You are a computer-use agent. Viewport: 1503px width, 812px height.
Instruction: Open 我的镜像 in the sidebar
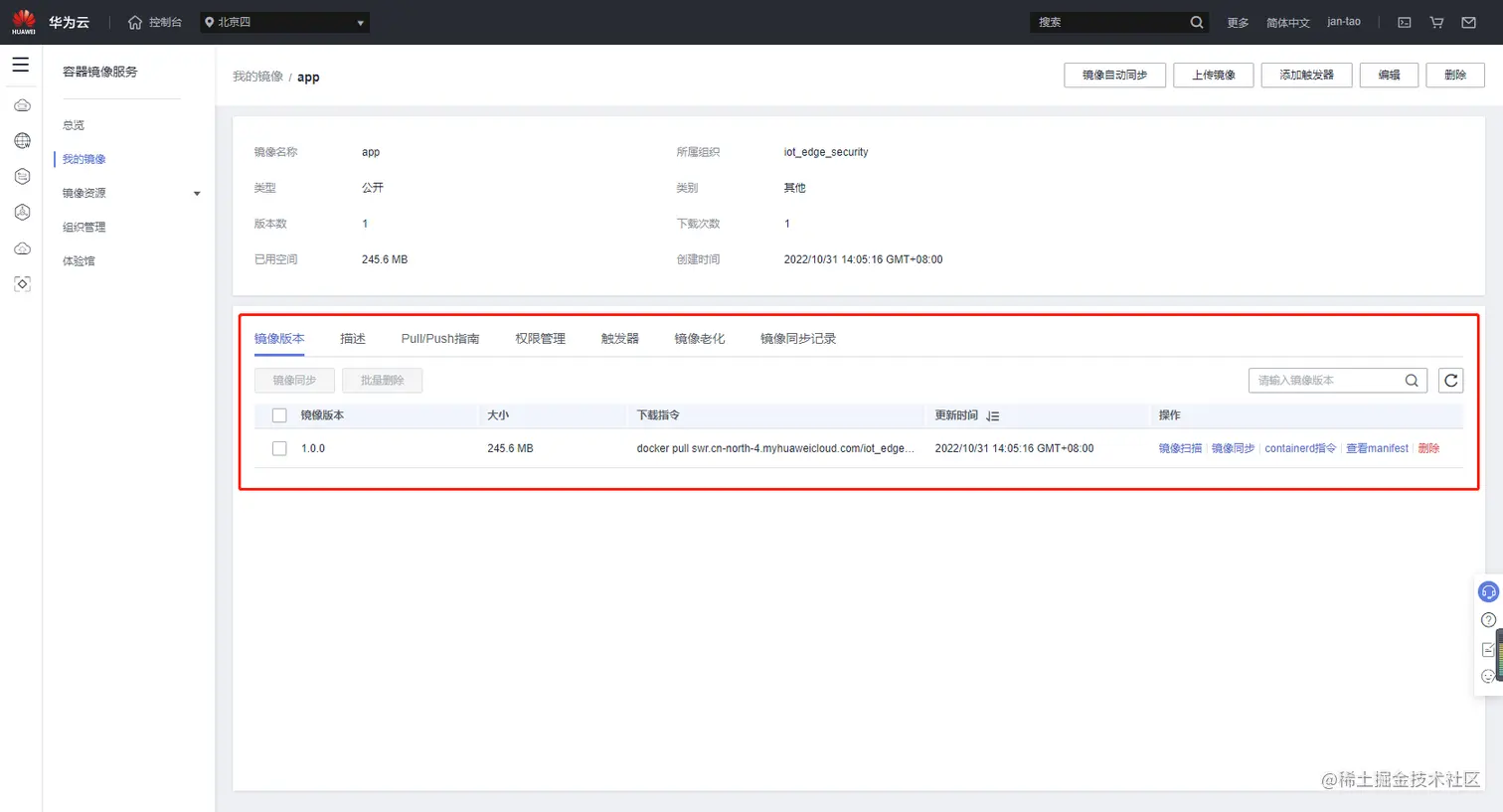84,159
